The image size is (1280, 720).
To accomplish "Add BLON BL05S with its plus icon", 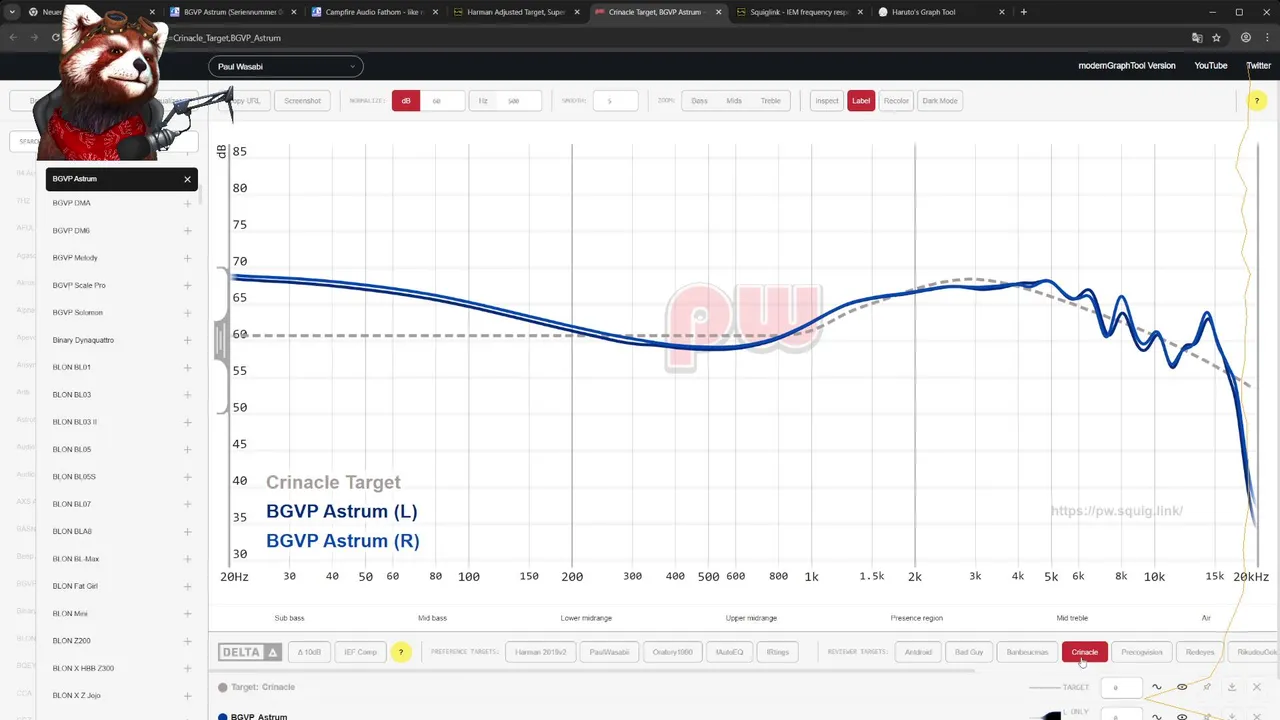I will pyautogui.click(x=187, y=477).
